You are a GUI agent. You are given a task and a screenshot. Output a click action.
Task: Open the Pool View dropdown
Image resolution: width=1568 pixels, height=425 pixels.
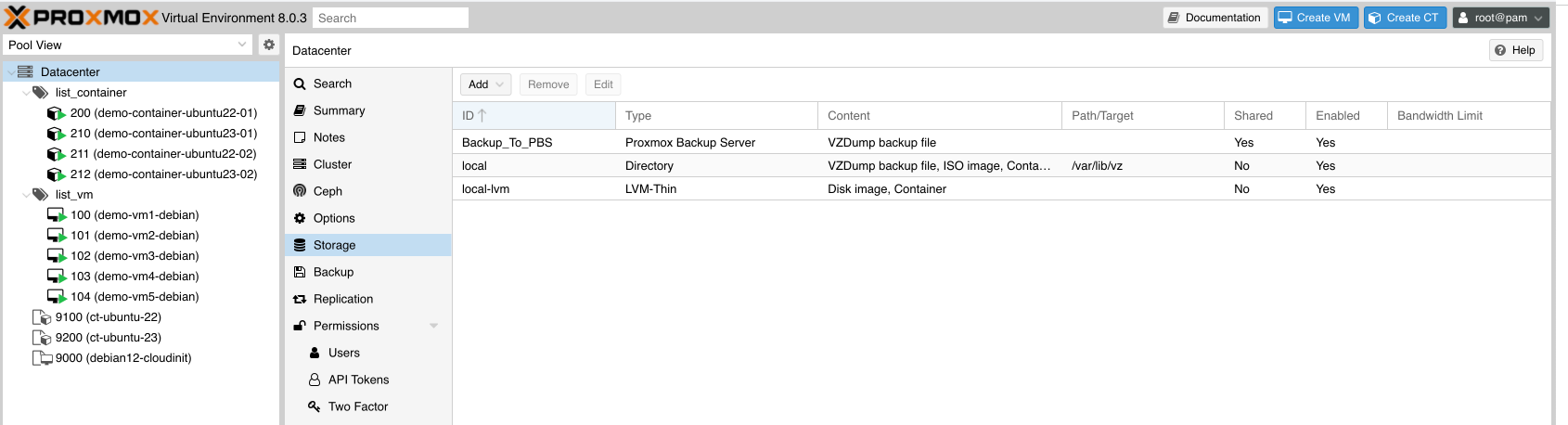[x=127, y=45]
